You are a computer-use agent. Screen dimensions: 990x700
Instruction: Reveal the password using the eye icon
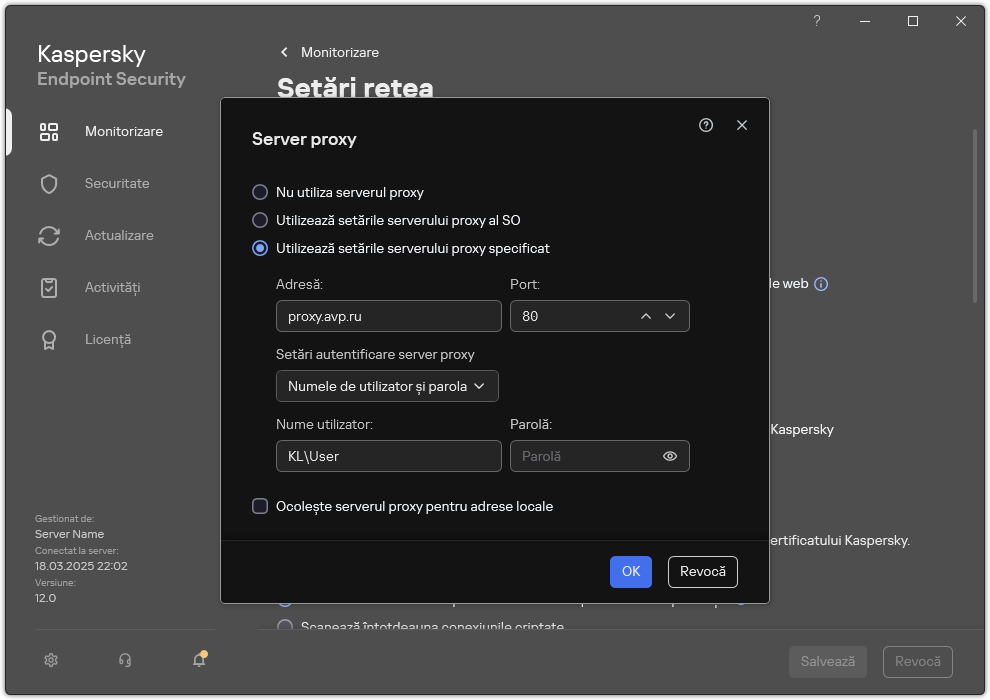click(x=671, y=455)
